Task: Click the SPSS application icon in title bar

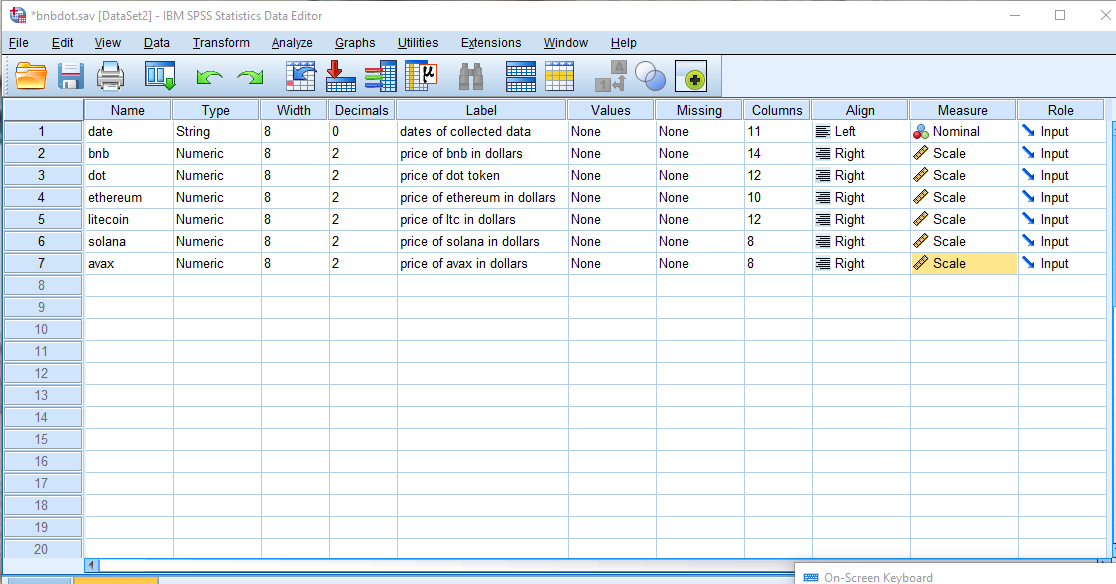Action: pyautogui.click(x=18, y=15)
